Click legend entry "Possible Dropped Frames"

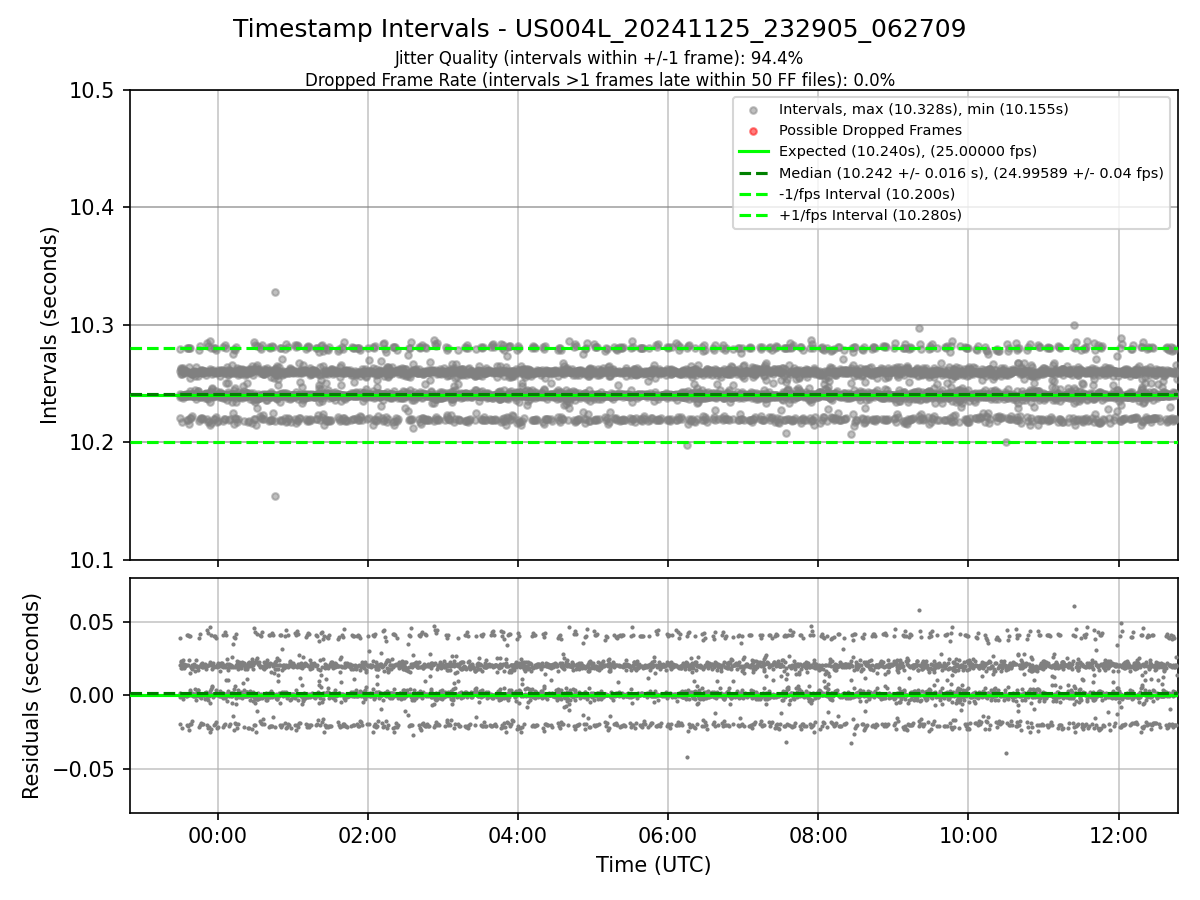870,130
